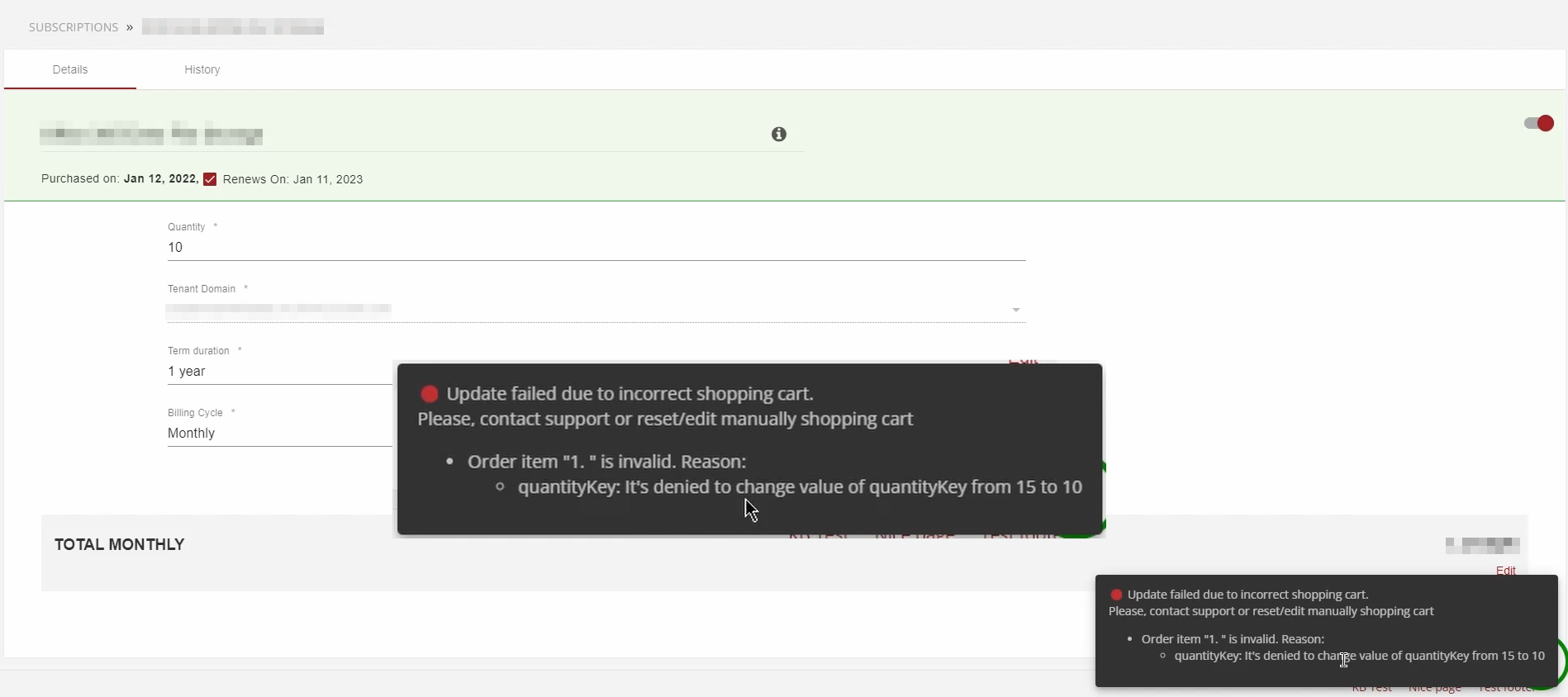Click 'Order item "1. " is invalid' in small notification

tap(1233, 639)
